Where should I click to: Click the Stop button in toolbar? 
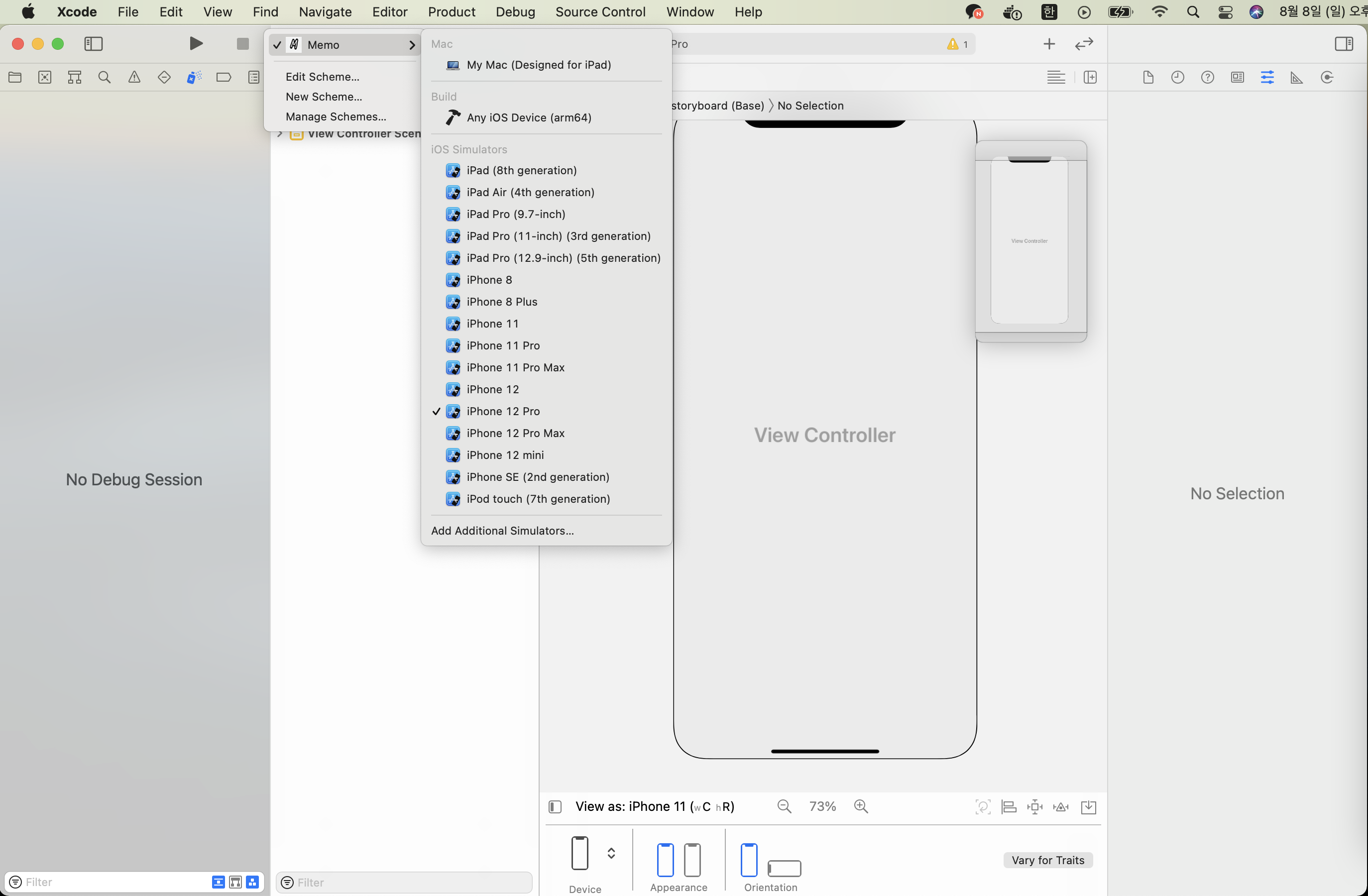click(x=242, y=44)
